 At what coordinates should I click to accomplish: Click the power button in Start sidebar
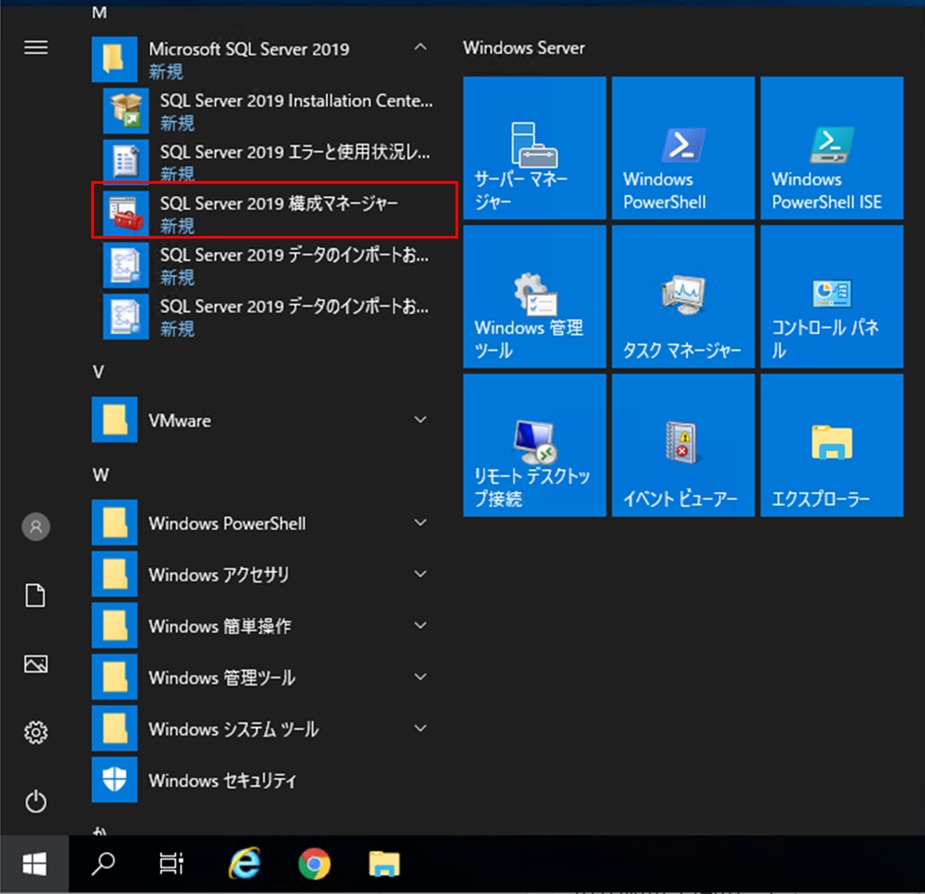36,801
